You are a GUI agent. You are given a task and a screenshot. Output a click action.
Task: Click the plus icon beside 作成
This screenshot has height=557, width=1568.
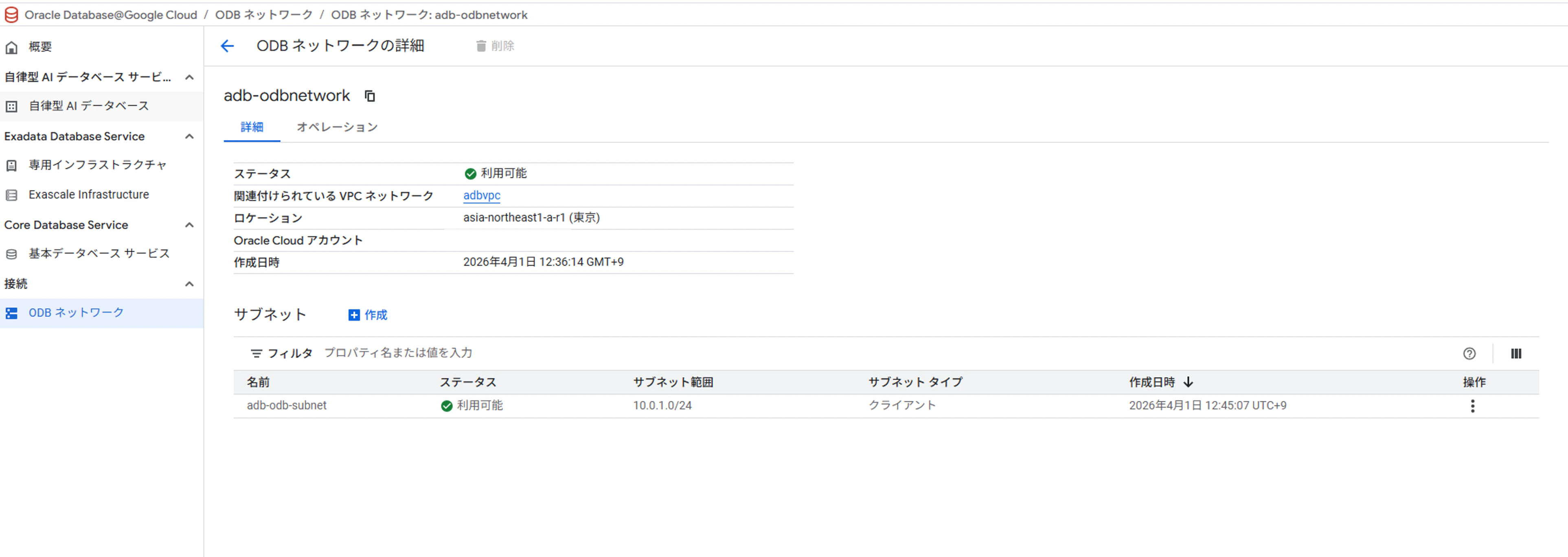[354, 315]
